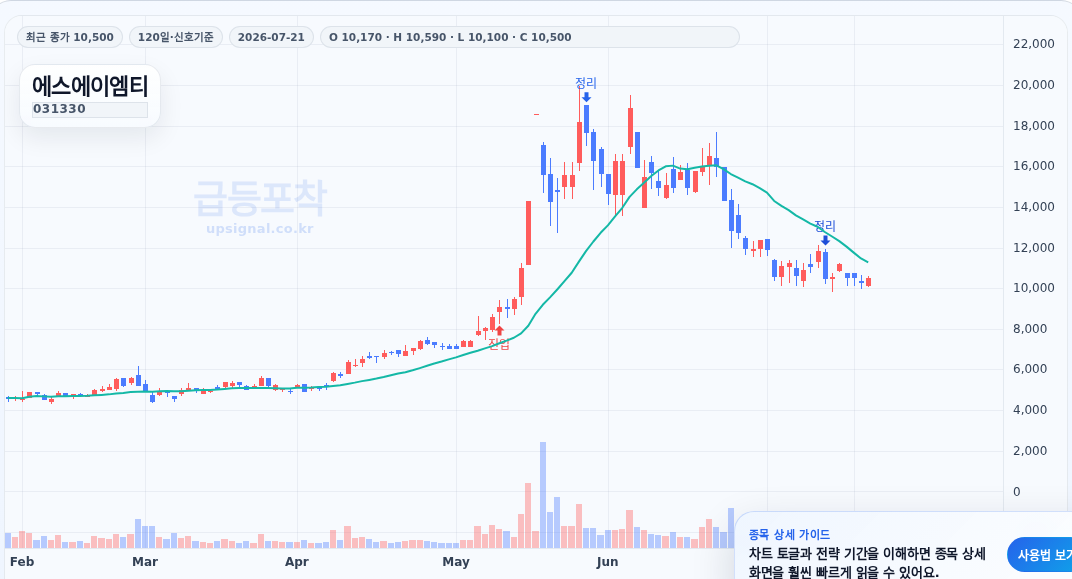Click the May time axis label
This screenshot has height=579, width=1072.
pos(456,562)
